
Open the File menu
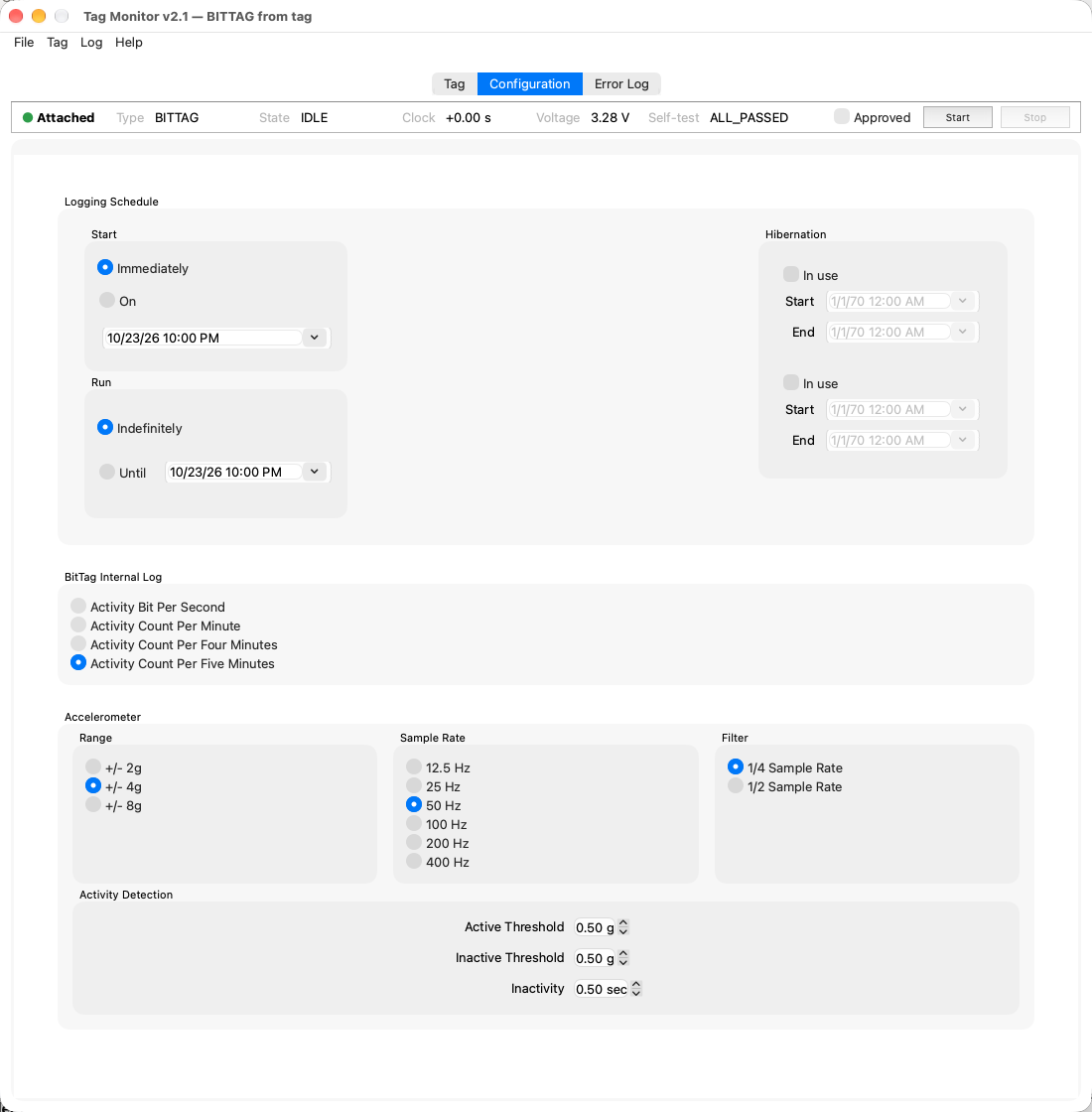(24, 43)
